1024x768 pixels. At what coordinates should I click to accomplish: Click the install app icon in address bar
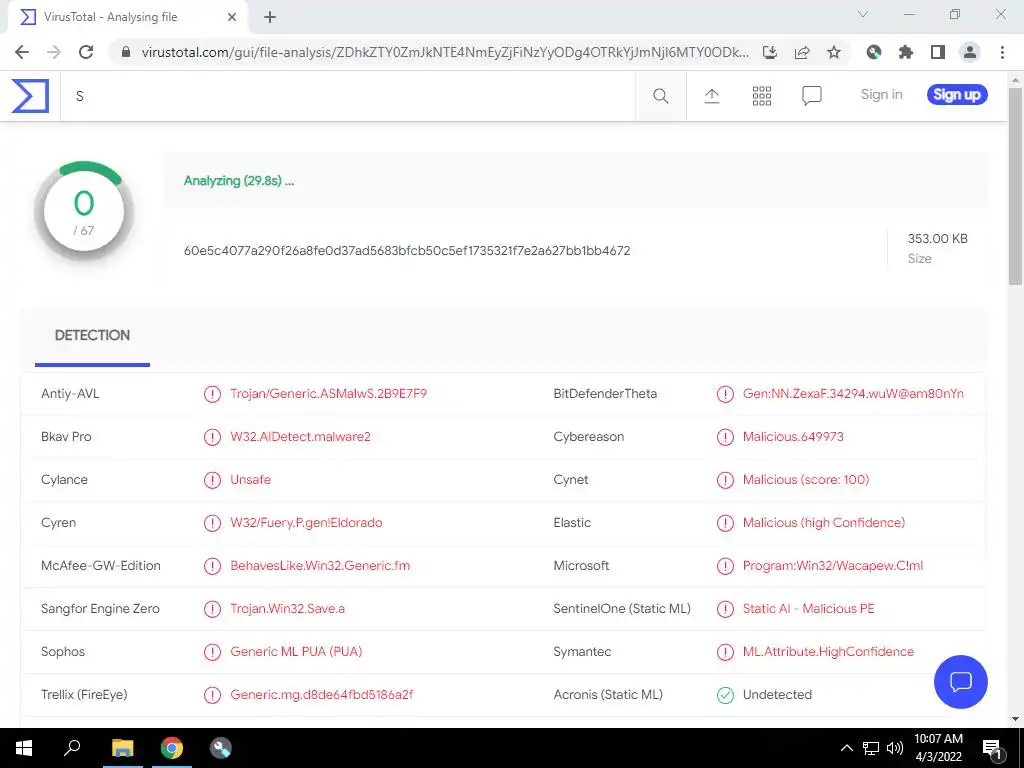[x=770, y=52]
